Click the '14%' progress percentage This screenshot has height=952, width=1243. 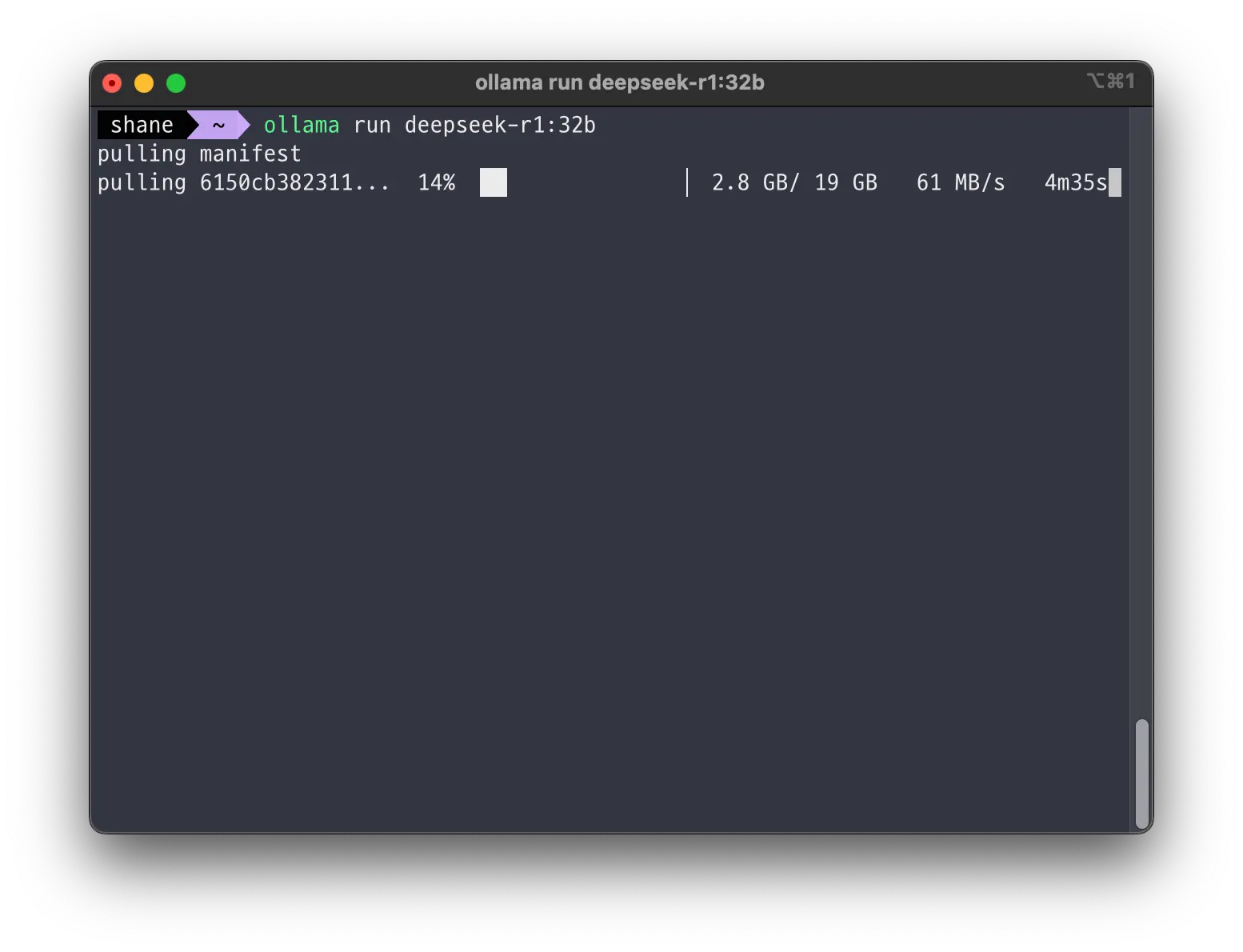437,182
